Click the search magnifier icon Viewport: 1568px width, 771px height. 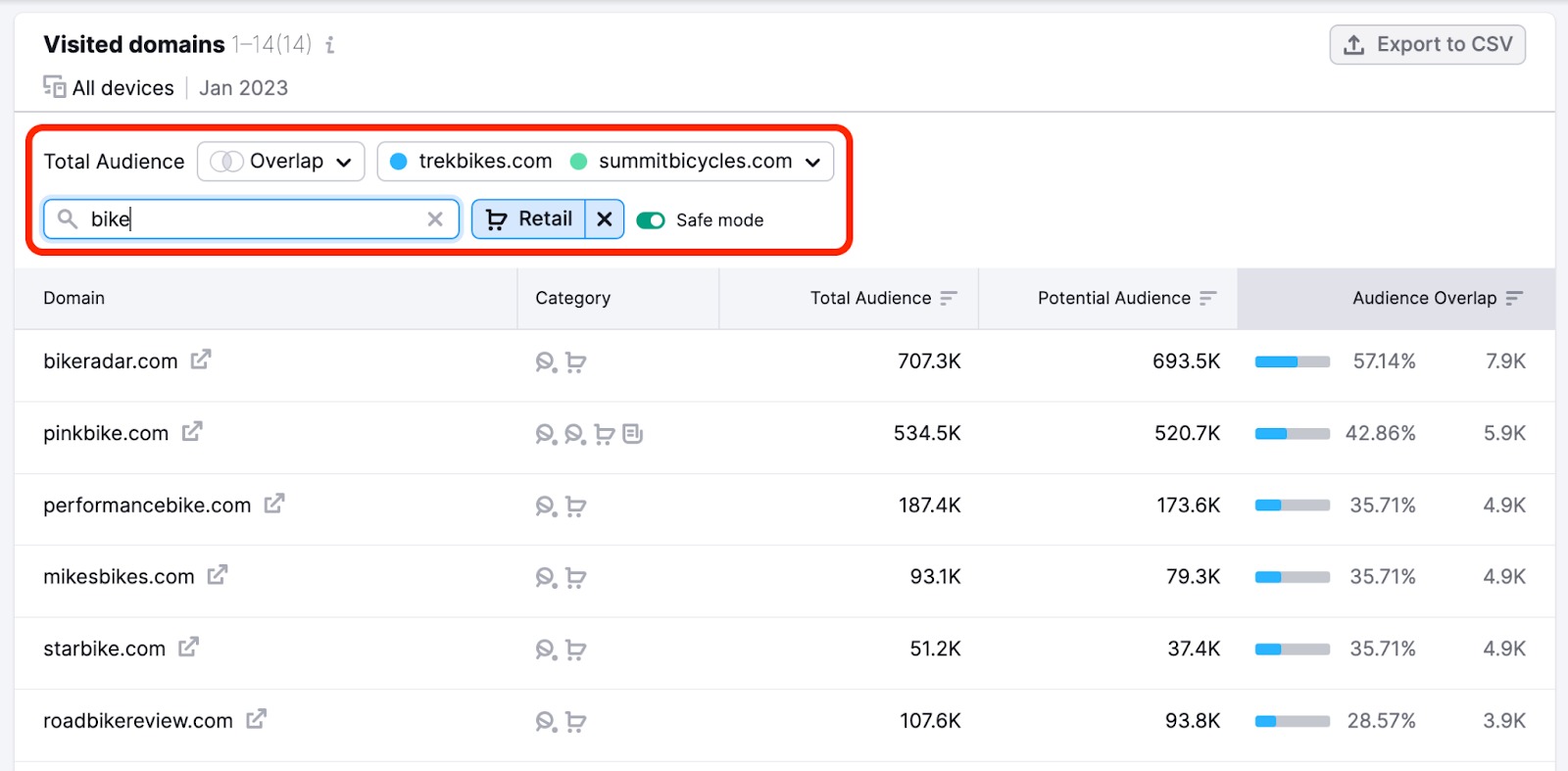click(67, 218)
